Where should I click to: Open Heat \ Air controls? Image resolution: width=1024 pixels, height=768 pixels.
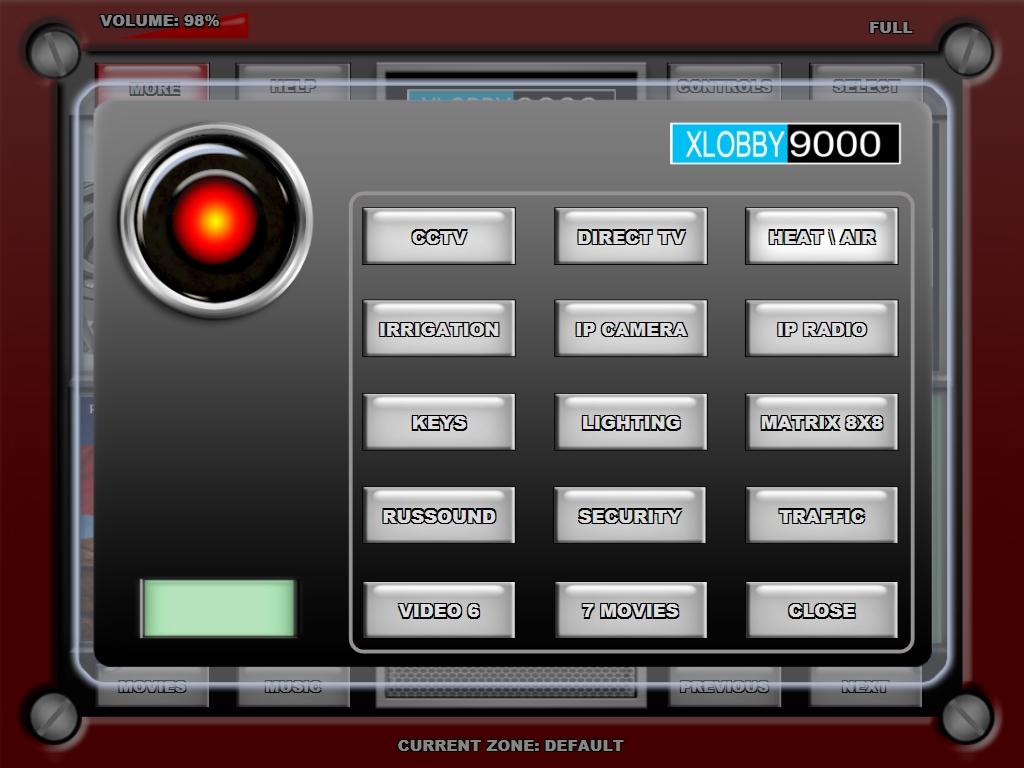click(x=822, y=236)
